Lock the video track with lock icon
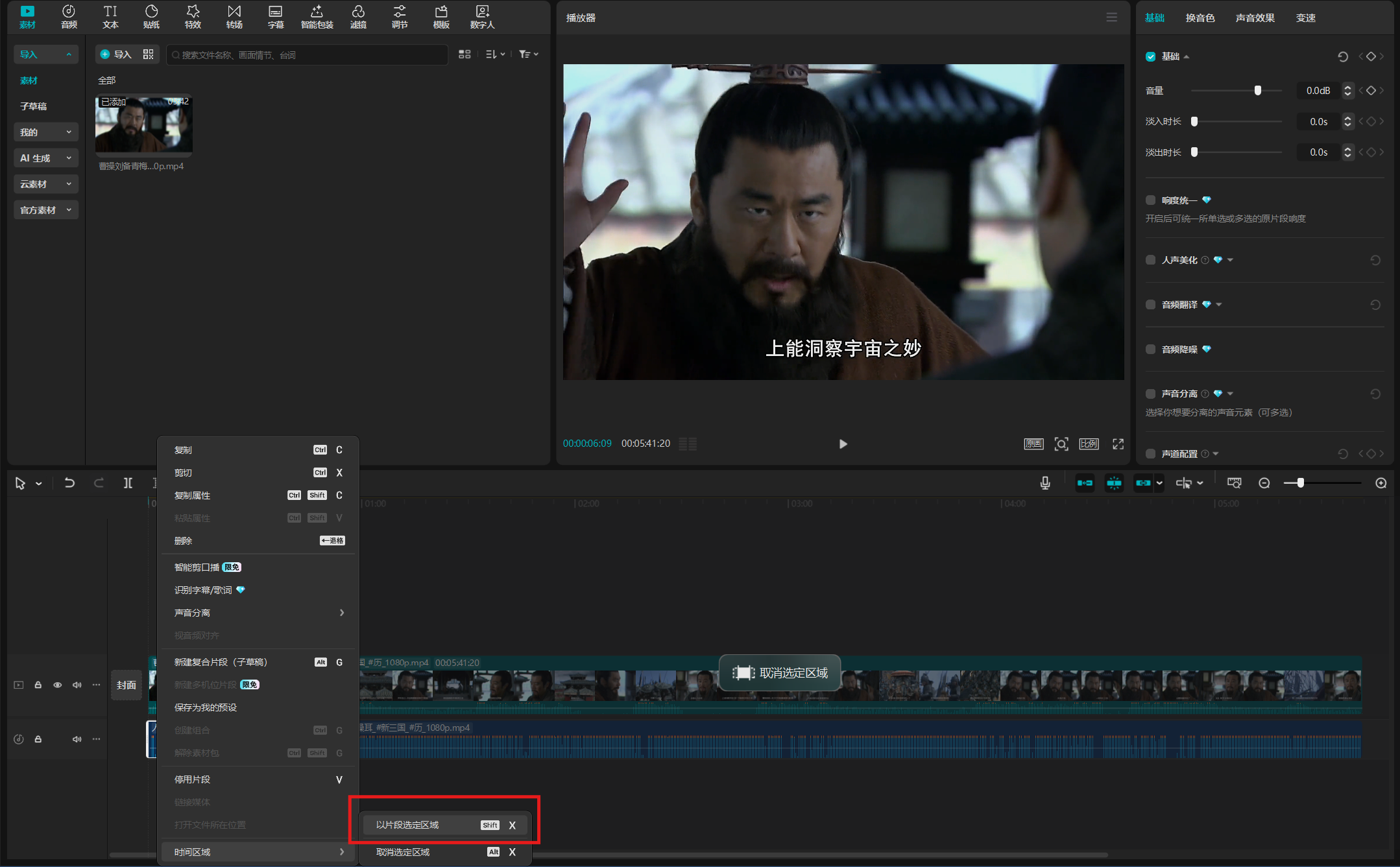1400x867 pixels. (38, 685)
